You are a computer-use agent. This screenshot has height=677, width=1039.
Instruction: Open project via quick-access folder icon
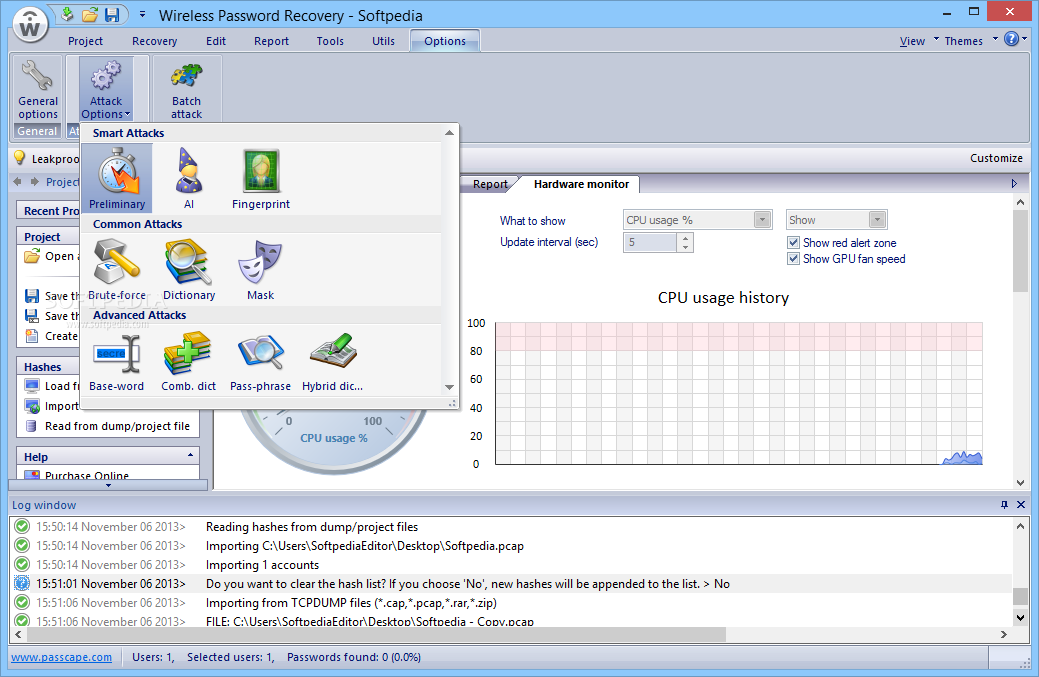pos(89,15)
